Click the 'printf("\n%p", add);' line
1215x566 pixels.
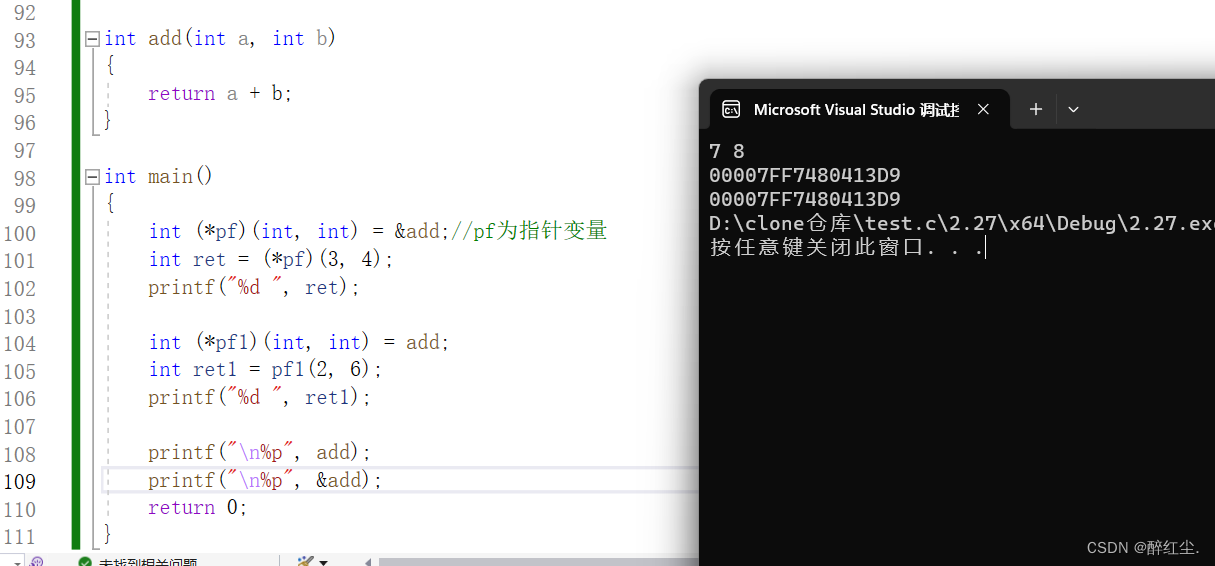(x=259, y=452)
